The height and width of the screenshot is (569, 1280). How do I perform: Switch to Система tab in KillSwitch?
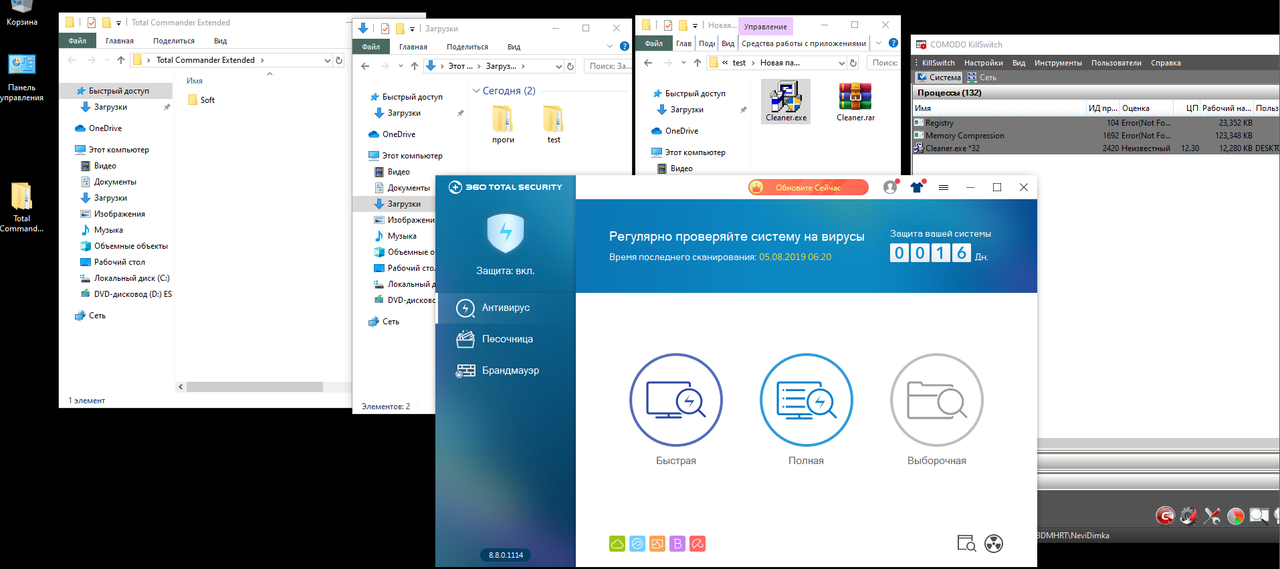pyautogui.click(x=938, y=77)
